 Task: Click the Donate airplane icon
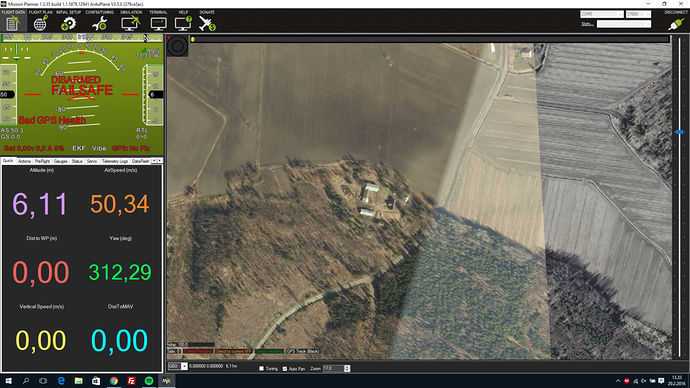click(207, 23)
